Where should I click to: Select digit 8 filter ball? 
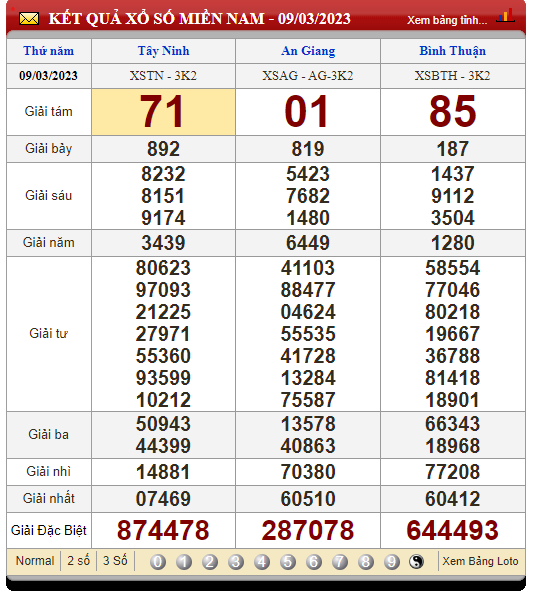366,562
